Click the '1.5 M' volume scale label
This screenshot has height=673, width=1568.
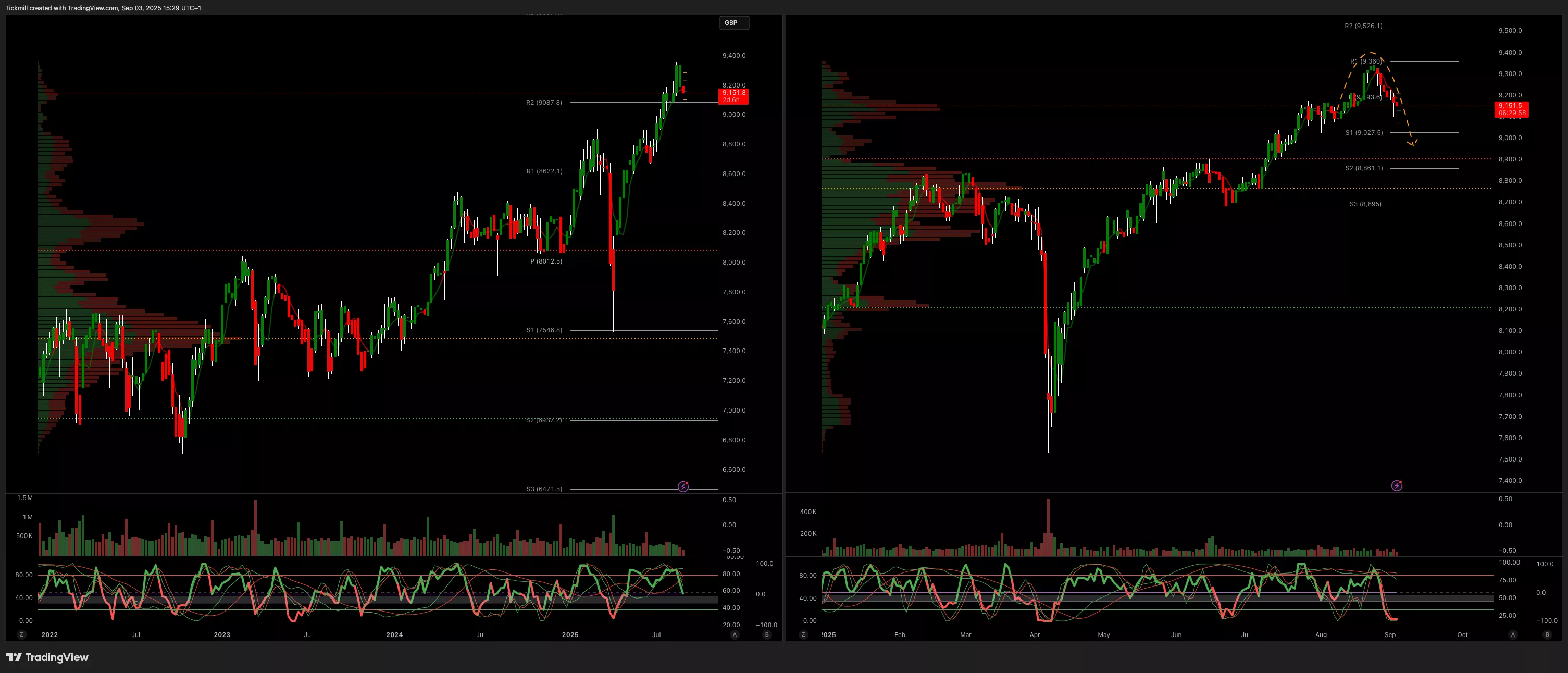pos(25,498)
